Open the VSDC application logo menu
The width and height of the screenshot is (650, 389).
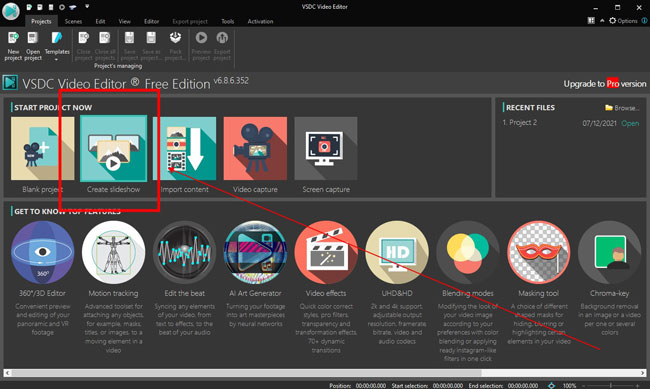click(x=10, y=11)
